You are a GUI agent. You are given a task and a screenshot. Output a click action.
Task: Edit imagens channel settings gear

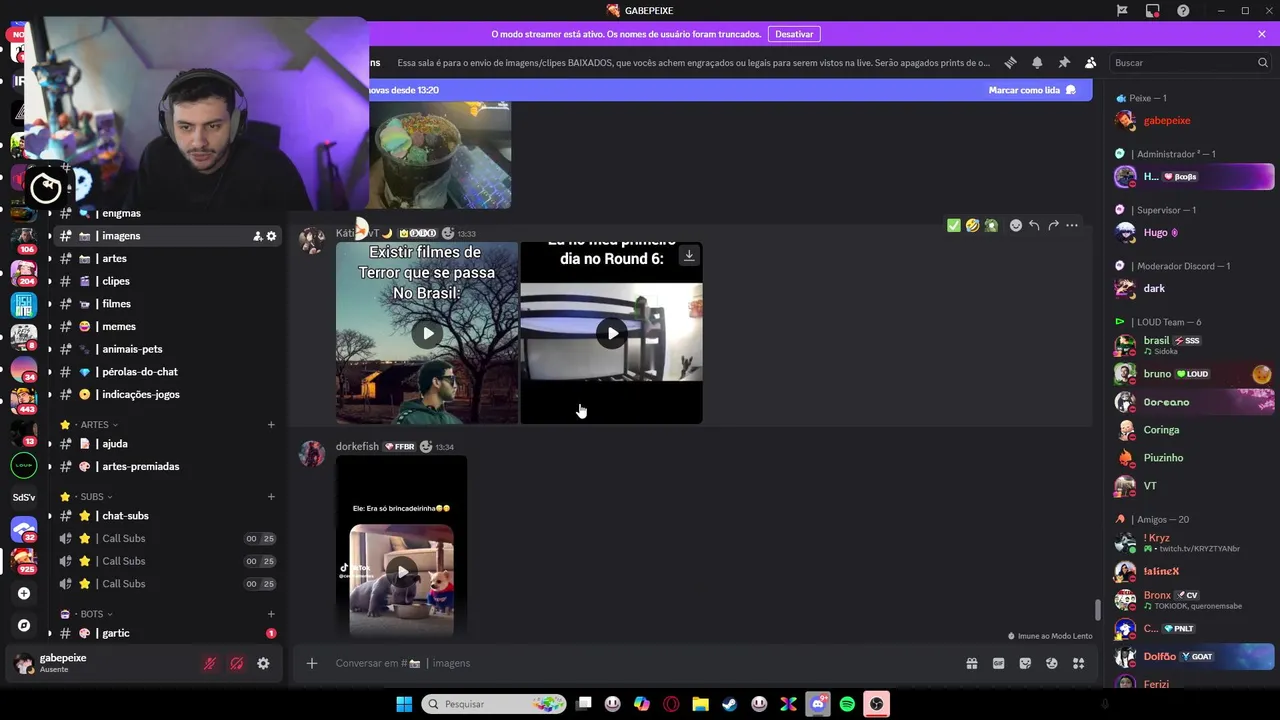pyautogui.click(x=271, y=236)
